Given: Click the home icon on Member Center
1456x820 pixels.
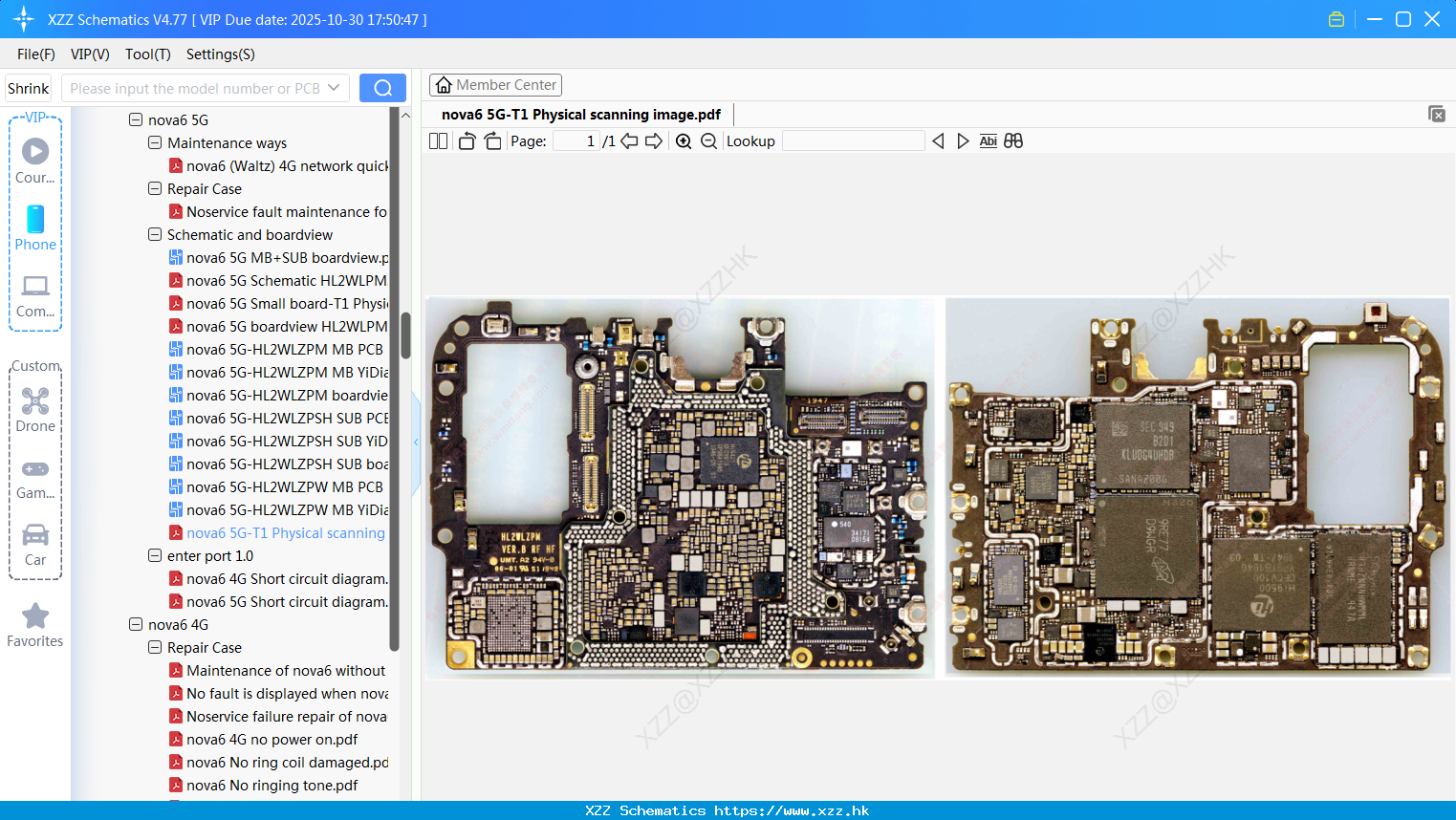Looking at the screenshot, I should [444, 85].
